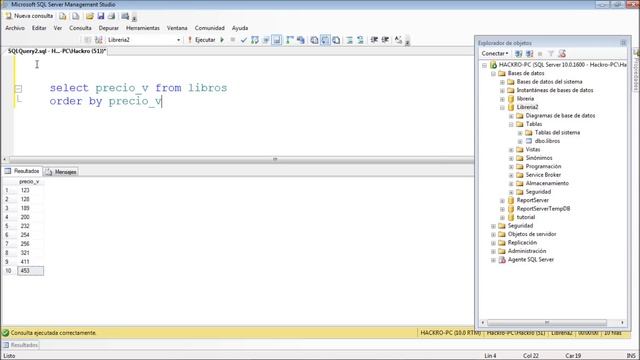This screenshot has height=360, width=640.
Task: Open the Depurar menu
Action: (109, 28)
